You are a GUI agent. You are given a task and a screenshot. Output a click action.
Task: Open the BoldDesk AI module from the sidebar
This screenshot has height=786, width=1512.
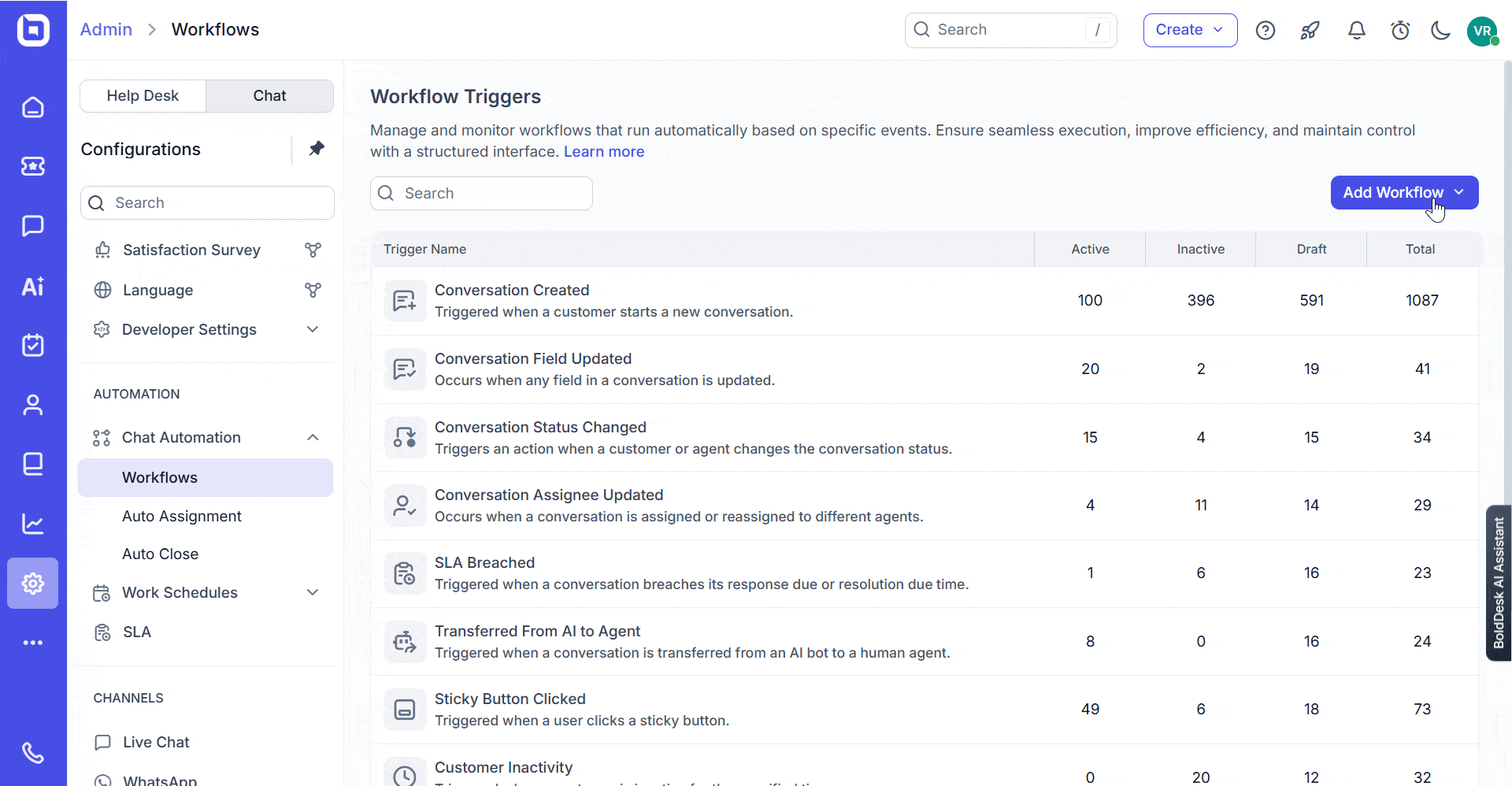click(x=33, y=286)
